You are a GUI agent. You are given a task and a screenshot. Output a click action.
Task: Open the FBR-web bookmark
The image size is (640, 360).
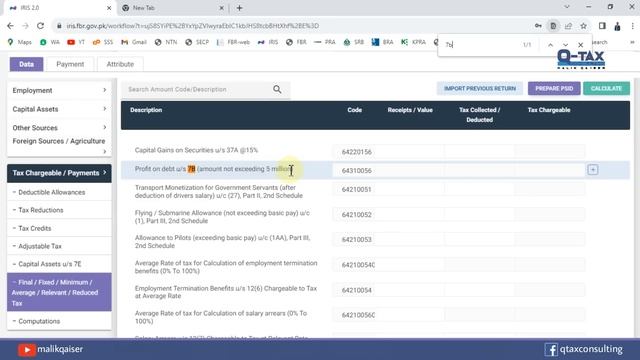pyautogui.click(x=233, y=42)
